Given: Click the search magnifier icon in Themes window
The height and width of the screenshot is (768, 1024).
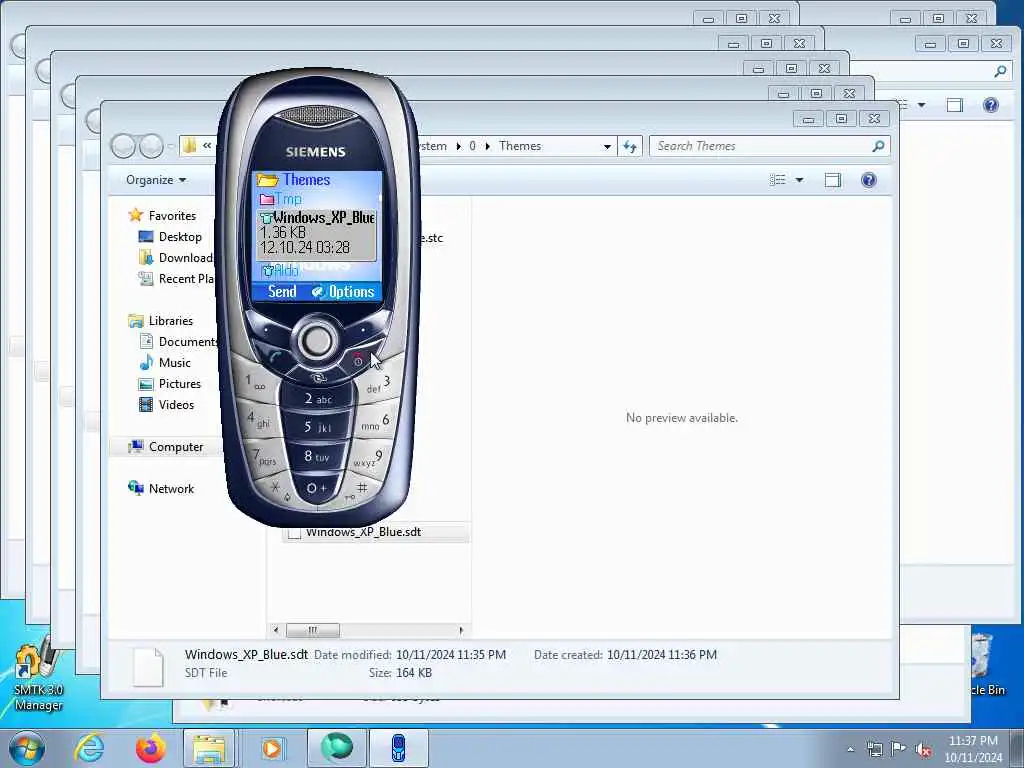Looking at the screenshot, I should 878,146.
